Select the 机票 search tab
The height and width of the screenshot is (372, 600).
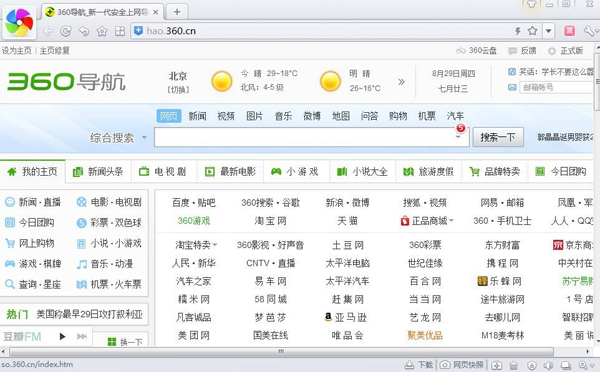pyautogui.click(x=427, y=116)
